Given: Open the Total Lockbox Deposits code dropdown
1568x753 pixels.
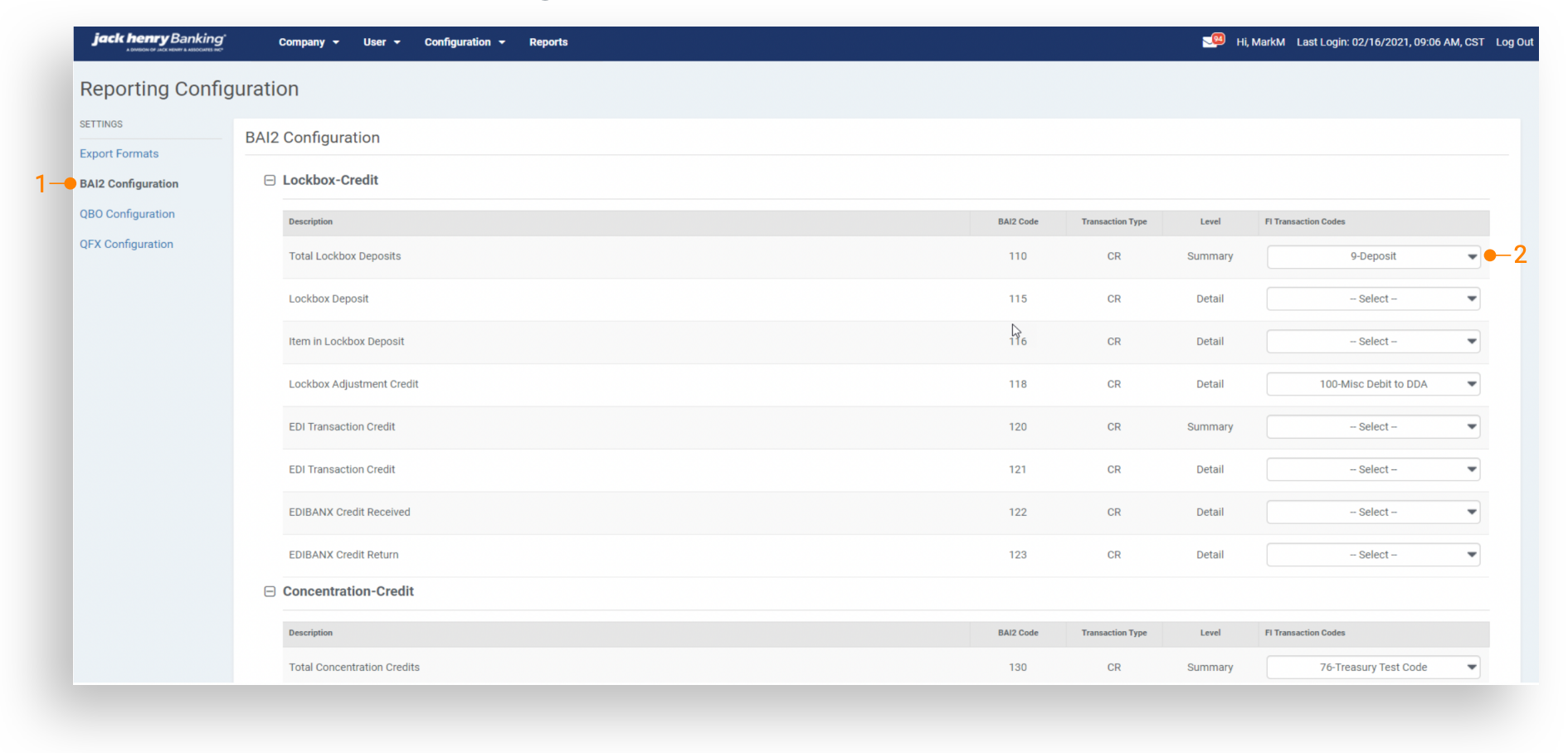Looking at the screenshot, I should pos(1373,256).
